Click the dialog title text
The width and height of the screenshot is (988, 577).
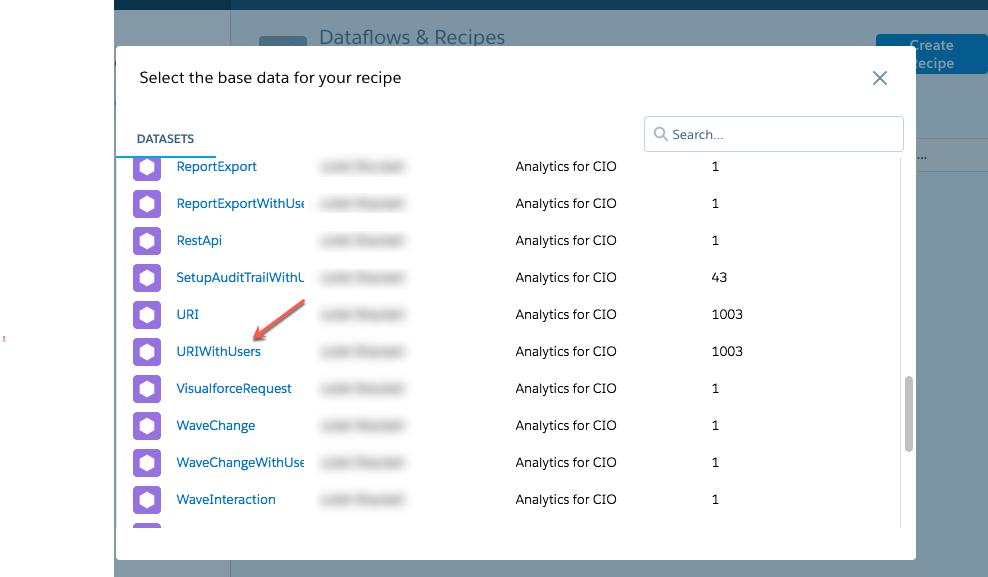click(x=270, y=78)
